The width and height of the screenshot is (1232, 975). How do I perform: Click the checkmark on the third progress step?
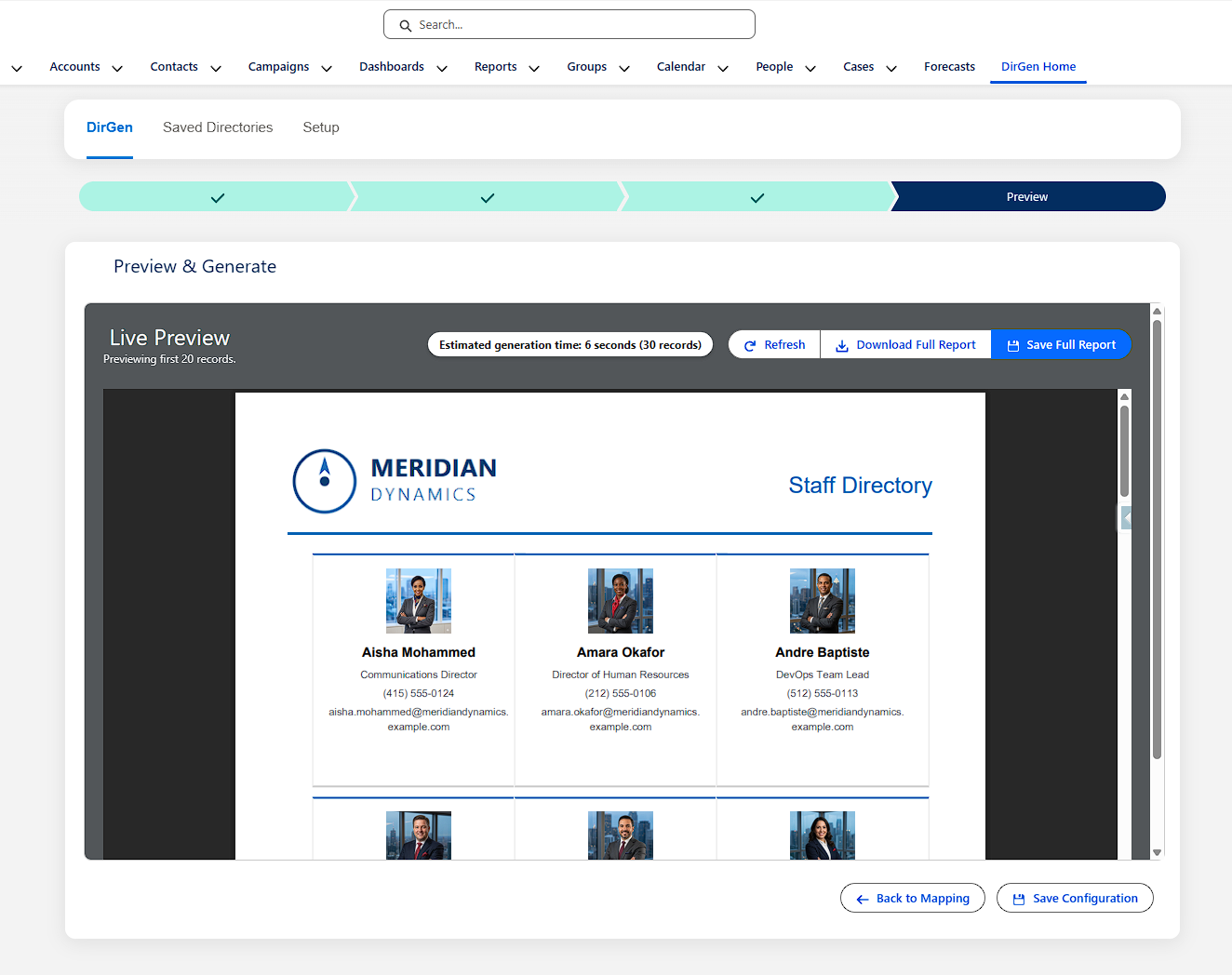point(757,196)
